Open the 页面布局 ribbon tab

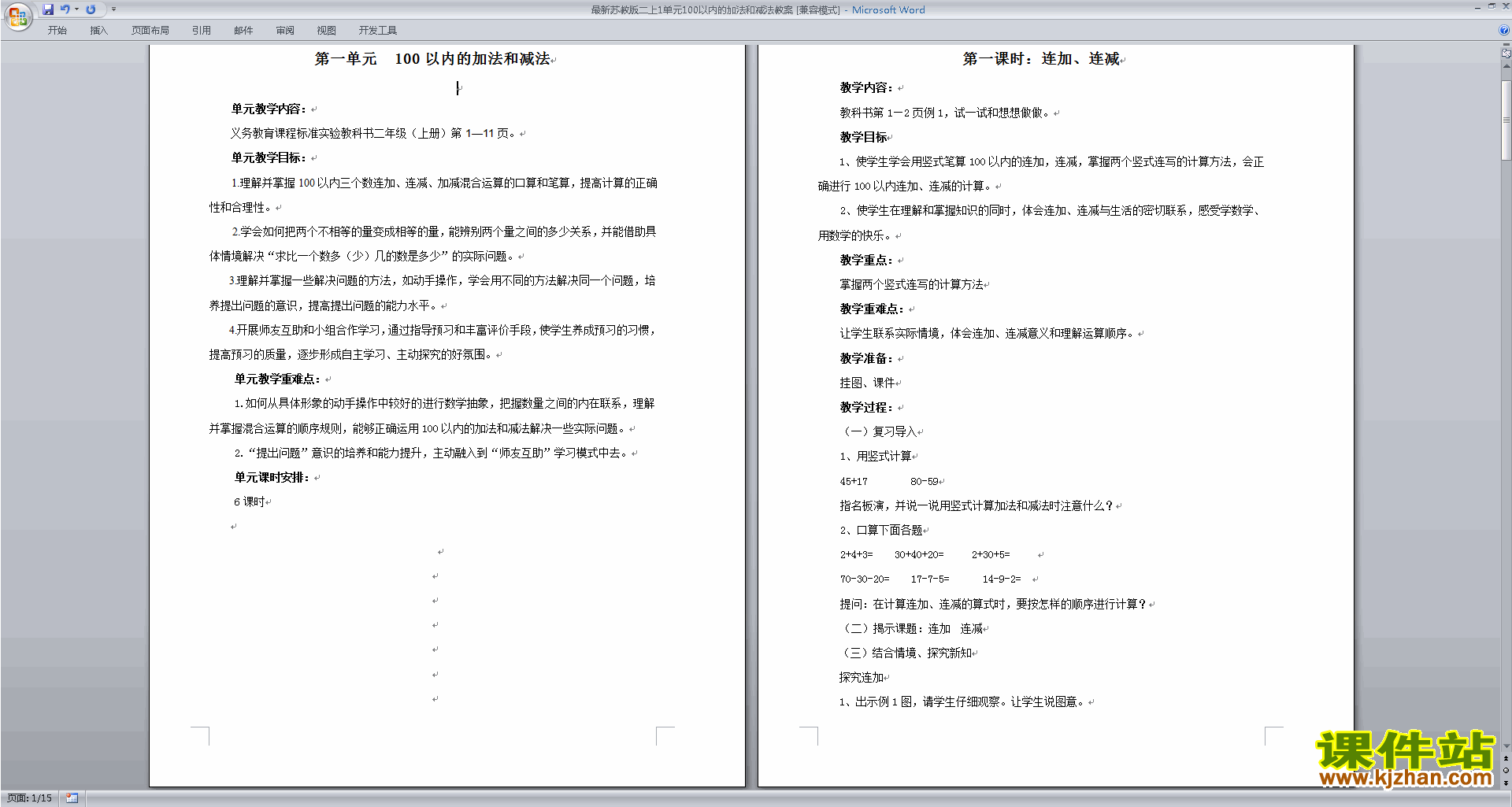tap(150, 31)
